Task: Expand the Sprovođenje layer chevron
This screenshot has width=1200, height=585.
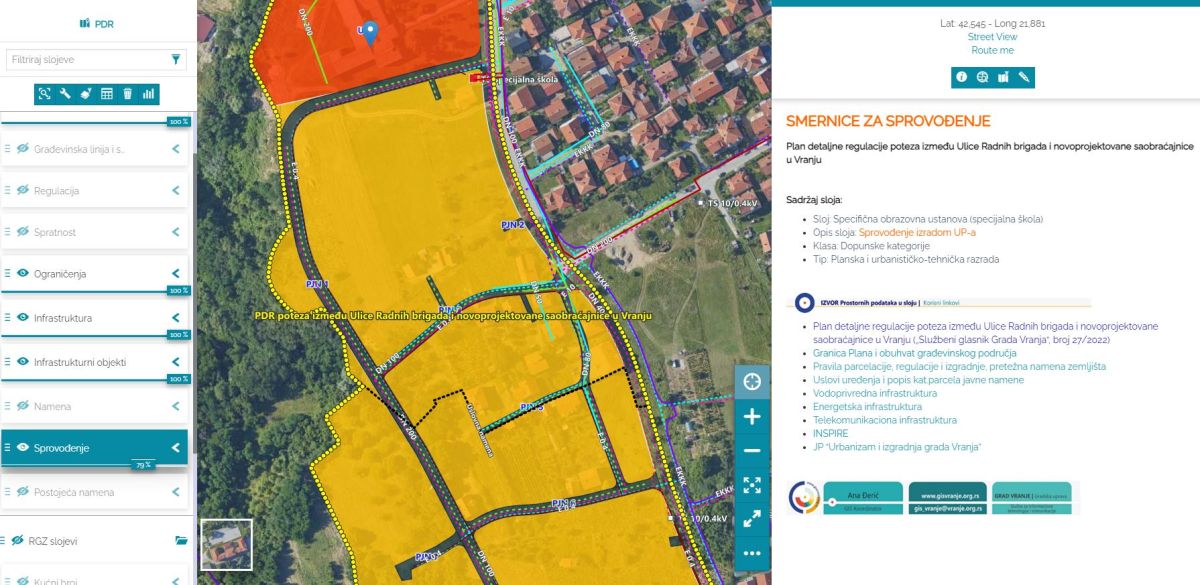Action: tap(175, 448)
